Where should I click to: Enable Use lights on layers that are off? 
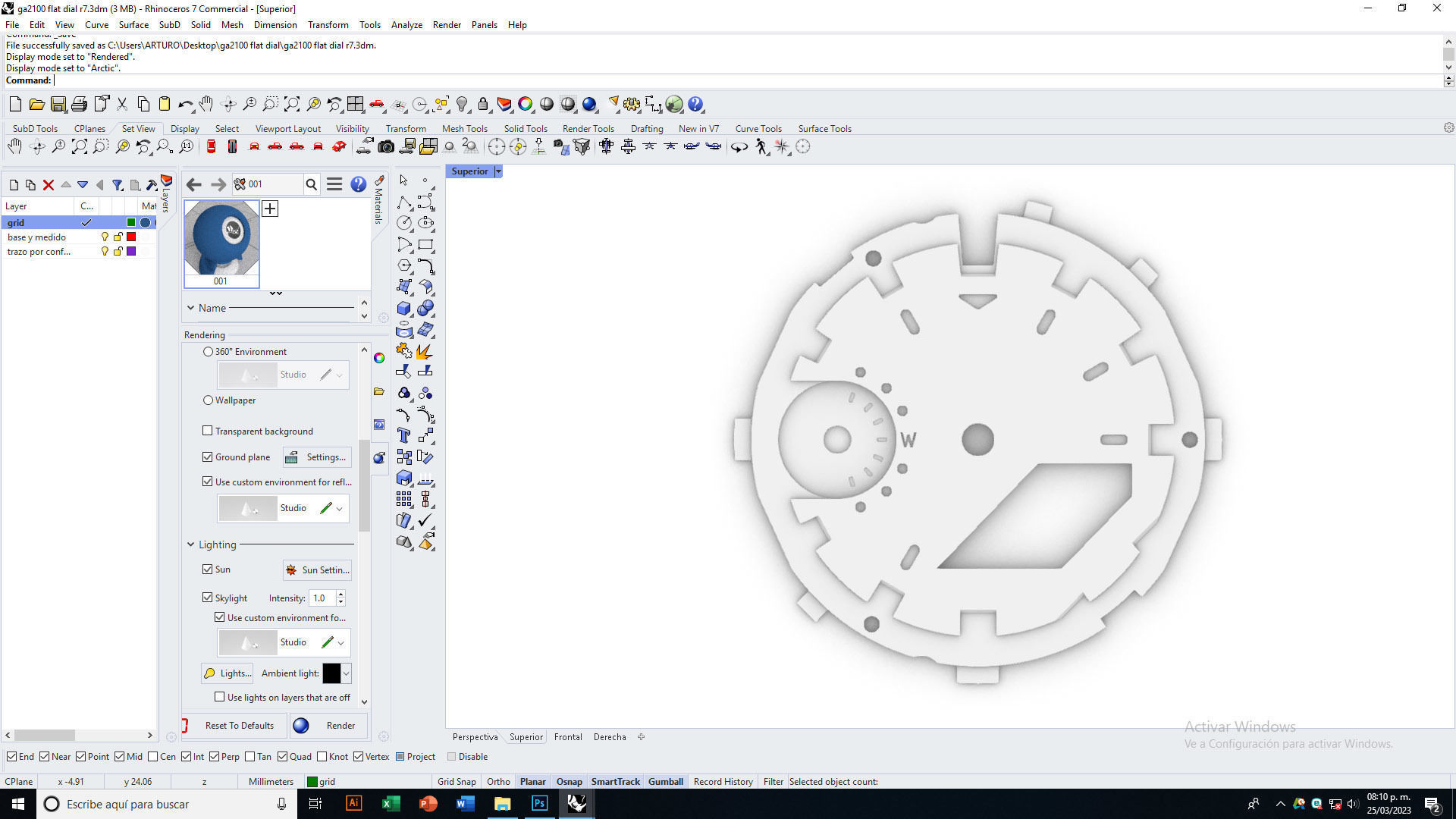pos(219,697)
